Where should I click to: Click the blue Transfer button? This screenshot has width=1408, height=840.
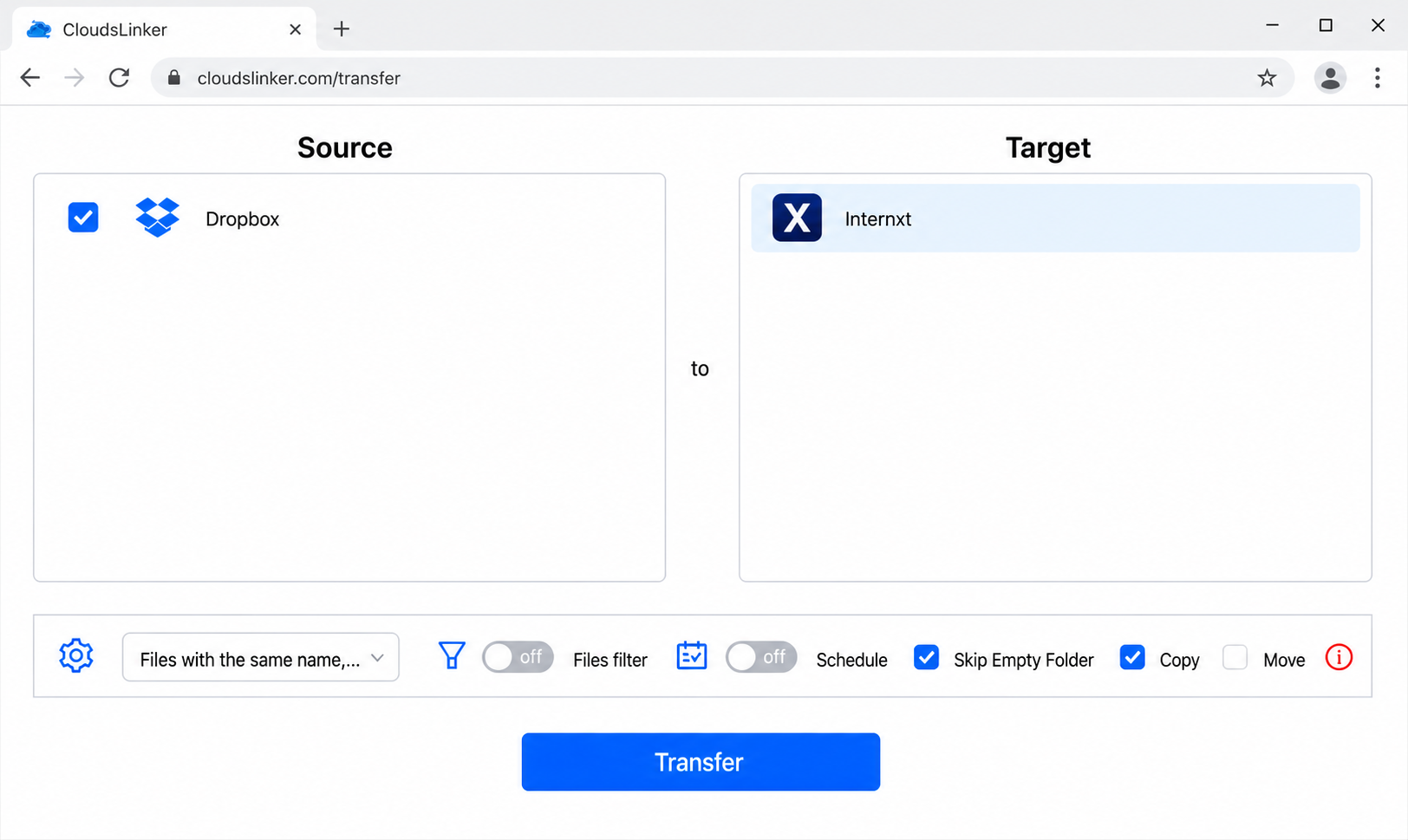pyautogui.click(x=701, y=762)
